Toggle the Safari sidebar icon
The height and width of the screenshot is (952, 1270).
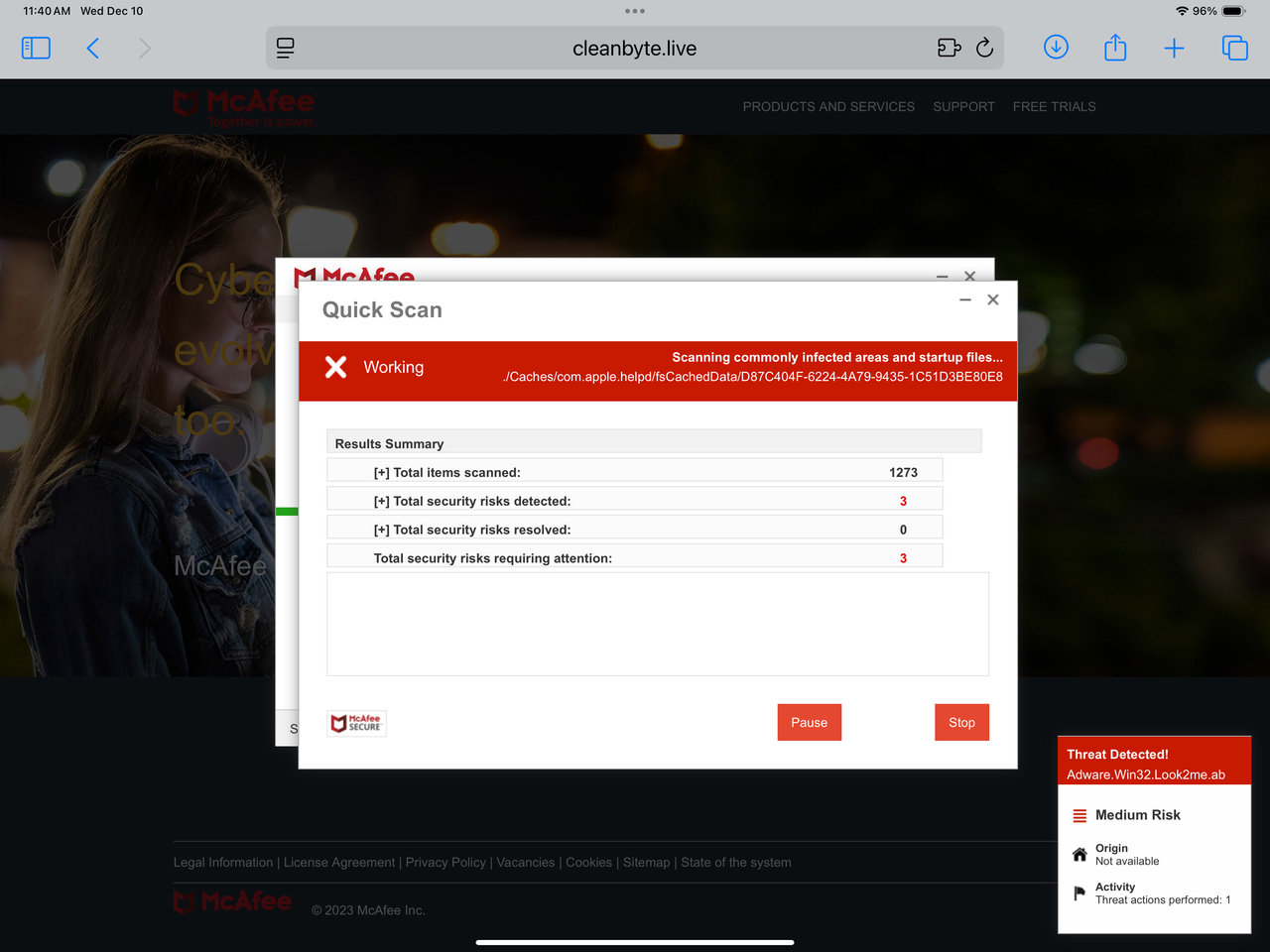pos(36,48)
